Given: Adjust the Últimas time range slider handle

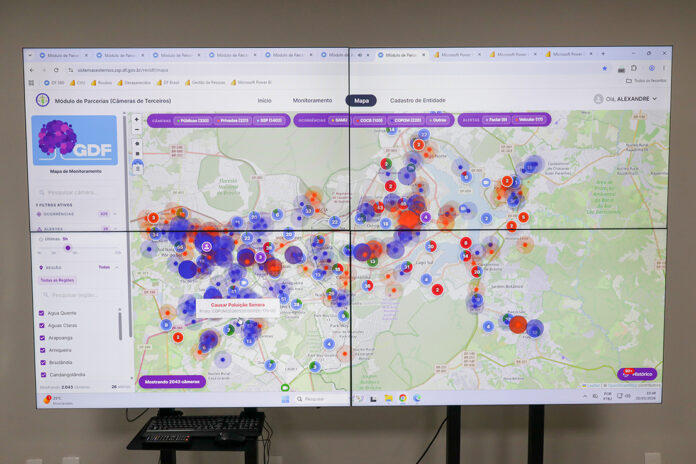Looking at the screenshot, I should tap(67, 248).
